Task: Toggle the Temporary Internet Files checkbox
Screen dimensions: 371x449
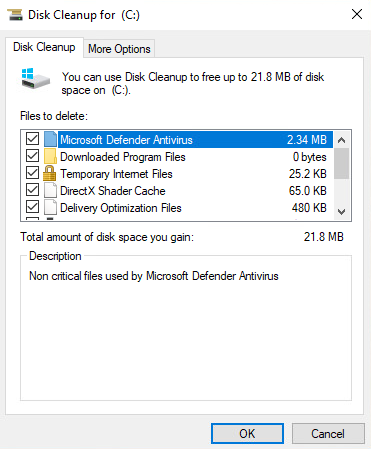Action: [x=32, y=173]
